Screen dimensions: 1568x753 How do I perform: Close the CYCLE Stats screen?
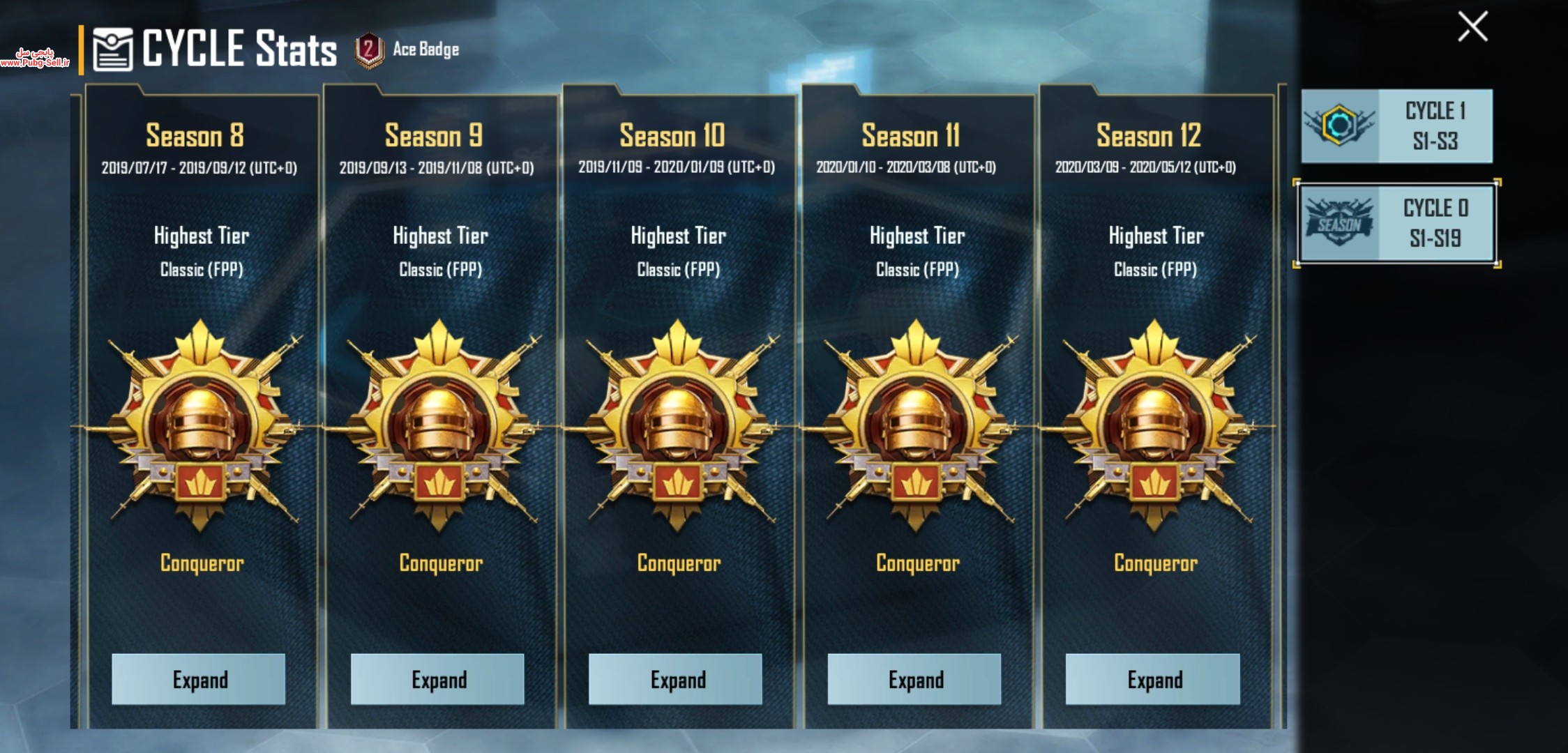pyautogui.click(x=1472, y=26)
